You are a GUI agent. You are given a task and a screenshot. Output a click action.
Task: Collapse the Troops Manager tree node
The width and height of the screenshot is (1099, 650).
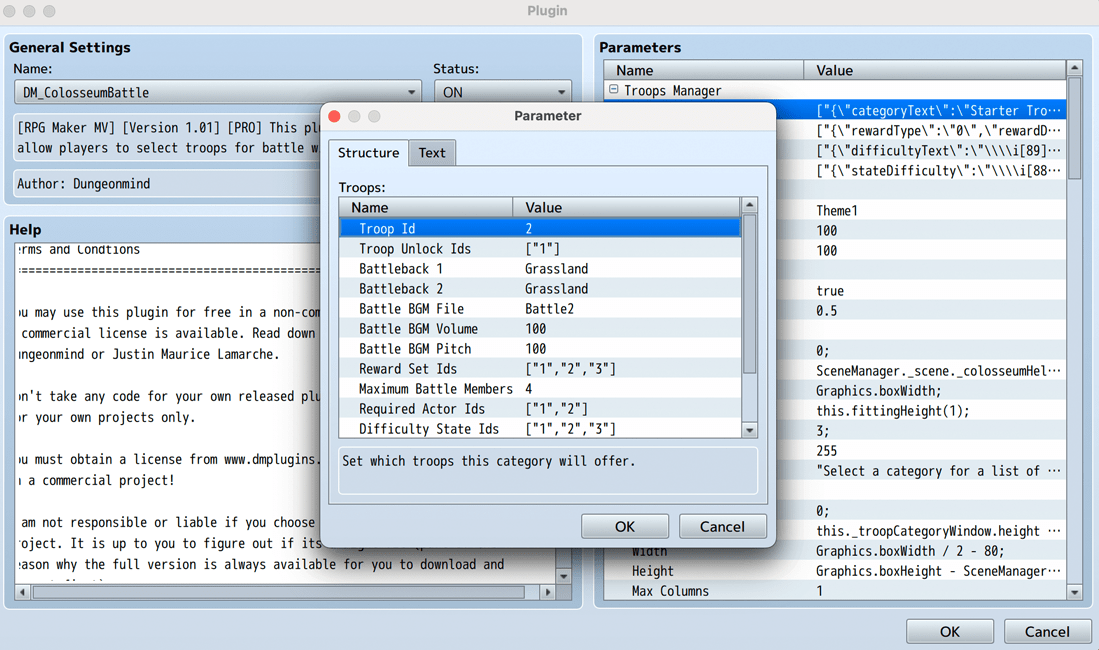coord(613,90)
